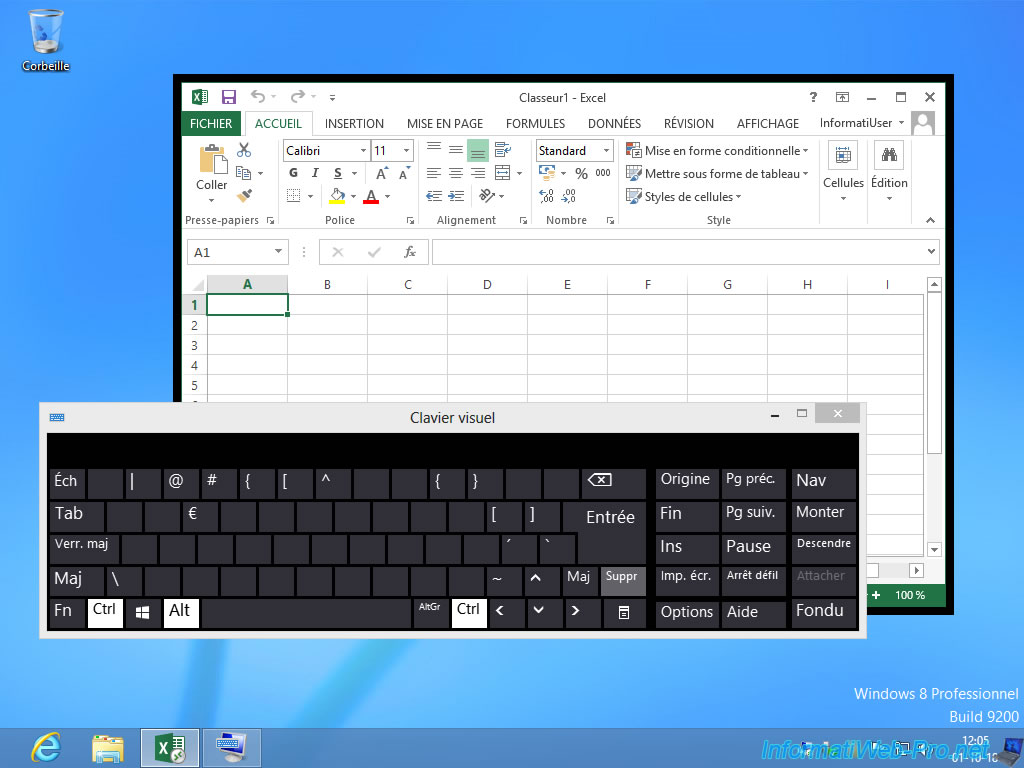Open the fill color dropdown arrow

353,196
